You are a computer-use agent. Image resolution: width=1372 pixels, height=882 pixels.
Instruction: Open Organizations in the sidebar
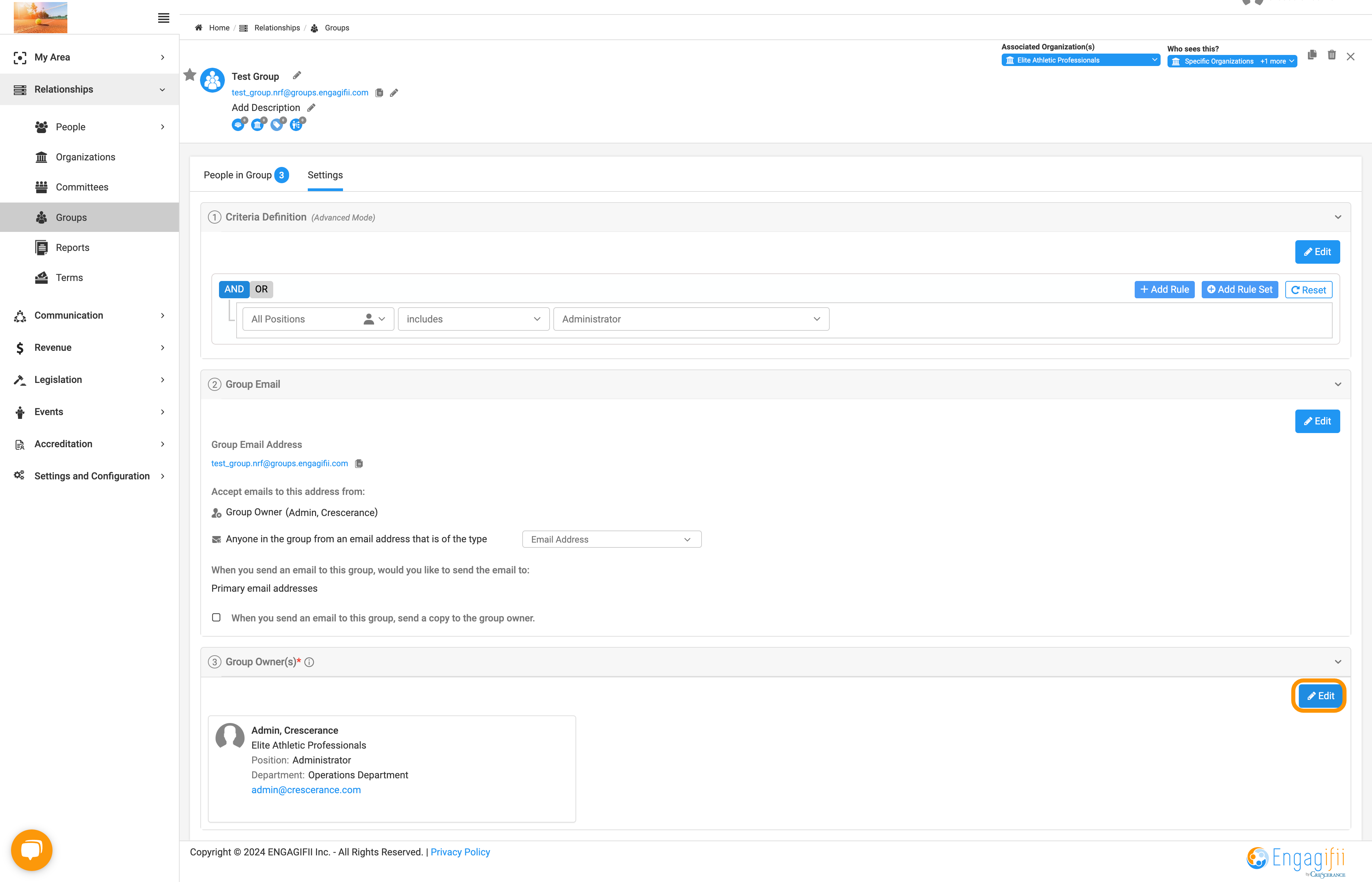coord(85,157)
